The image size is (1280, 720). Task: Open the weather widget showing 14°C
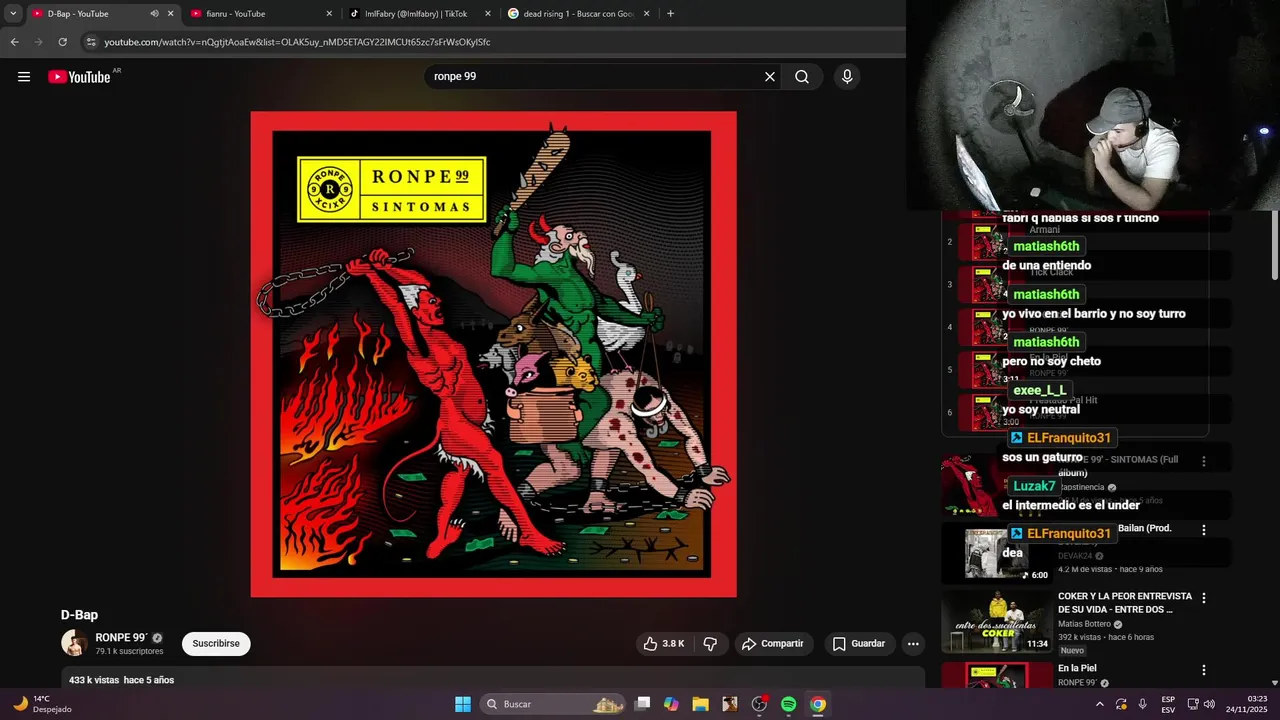point(42,704)
